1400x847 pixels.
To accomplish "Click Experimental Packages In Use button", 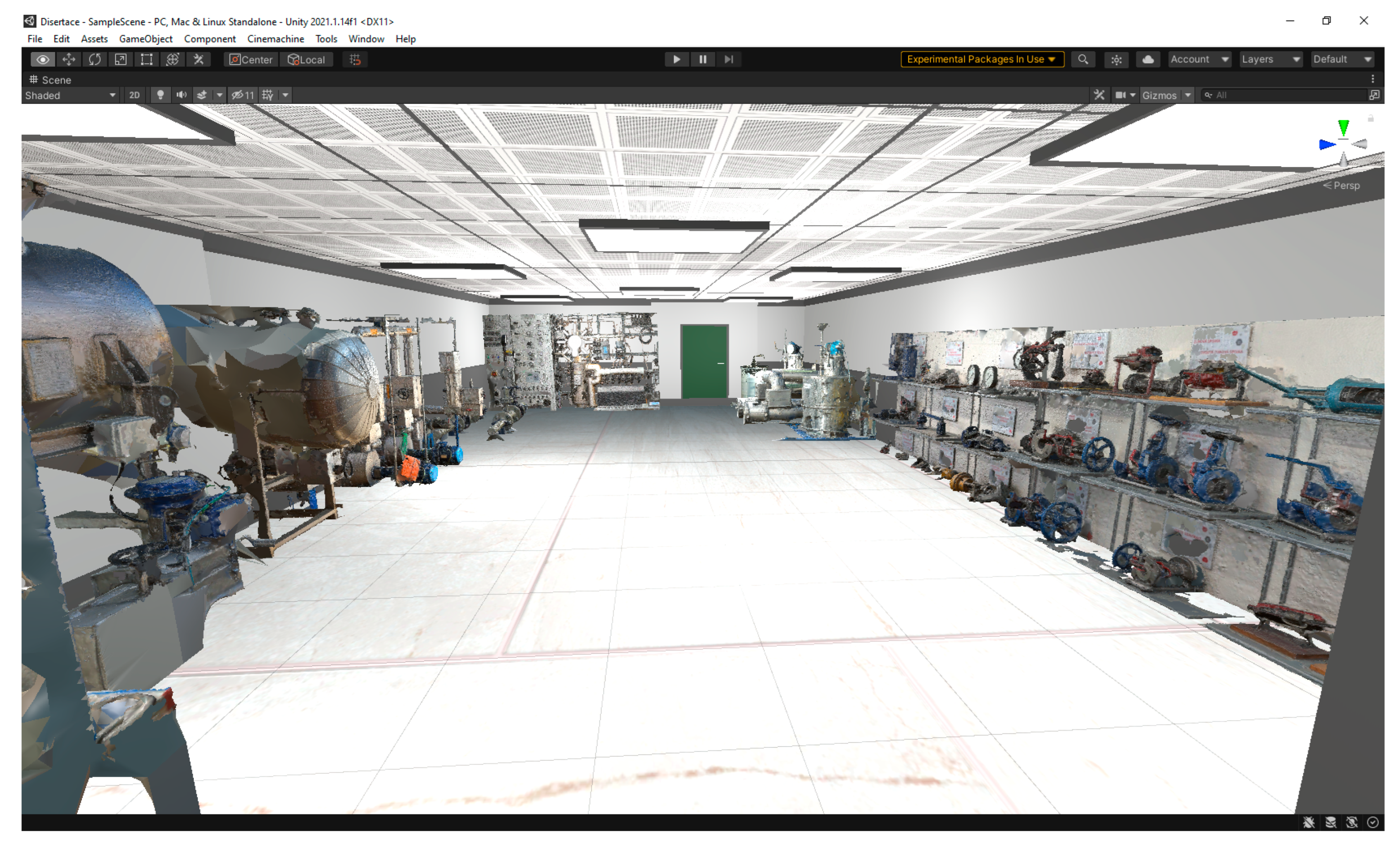I will [982, 59].
